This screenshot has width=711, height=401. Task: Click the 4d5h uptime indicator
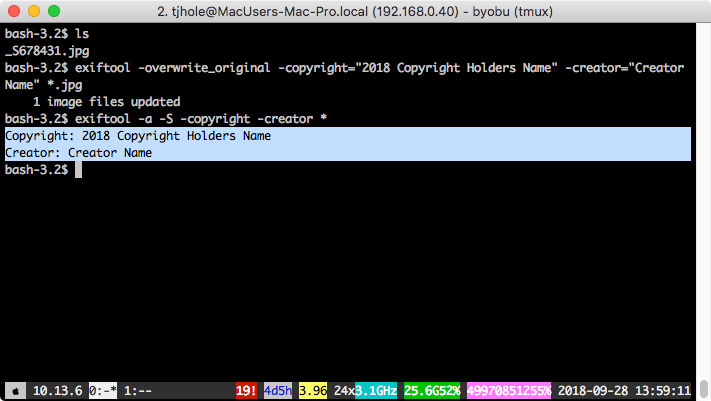[278, 391]
